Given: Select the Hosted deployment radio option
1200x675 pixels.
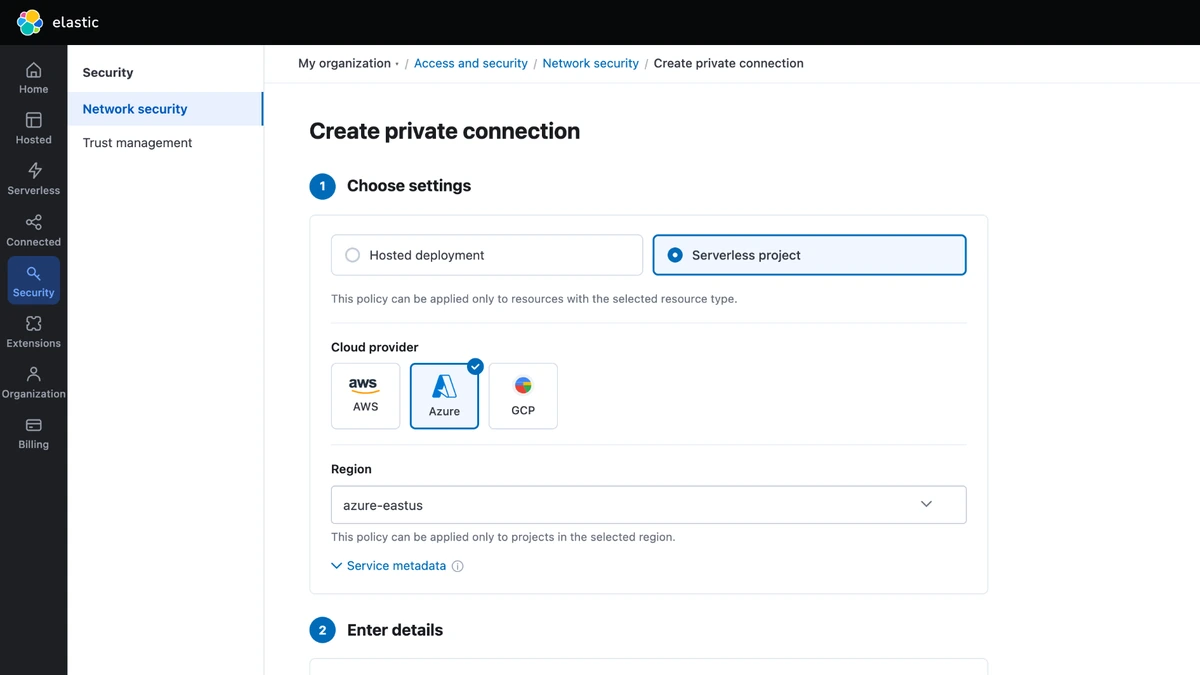Looking at the screenshot, I should click(487, 255).
